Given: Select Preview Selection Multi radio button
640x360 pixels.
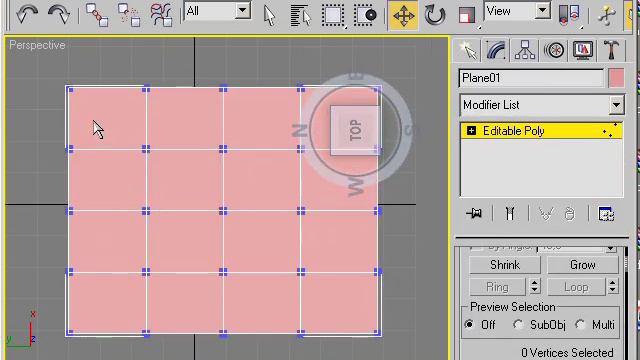Looking at the screenshot, I should coord(580,324).
